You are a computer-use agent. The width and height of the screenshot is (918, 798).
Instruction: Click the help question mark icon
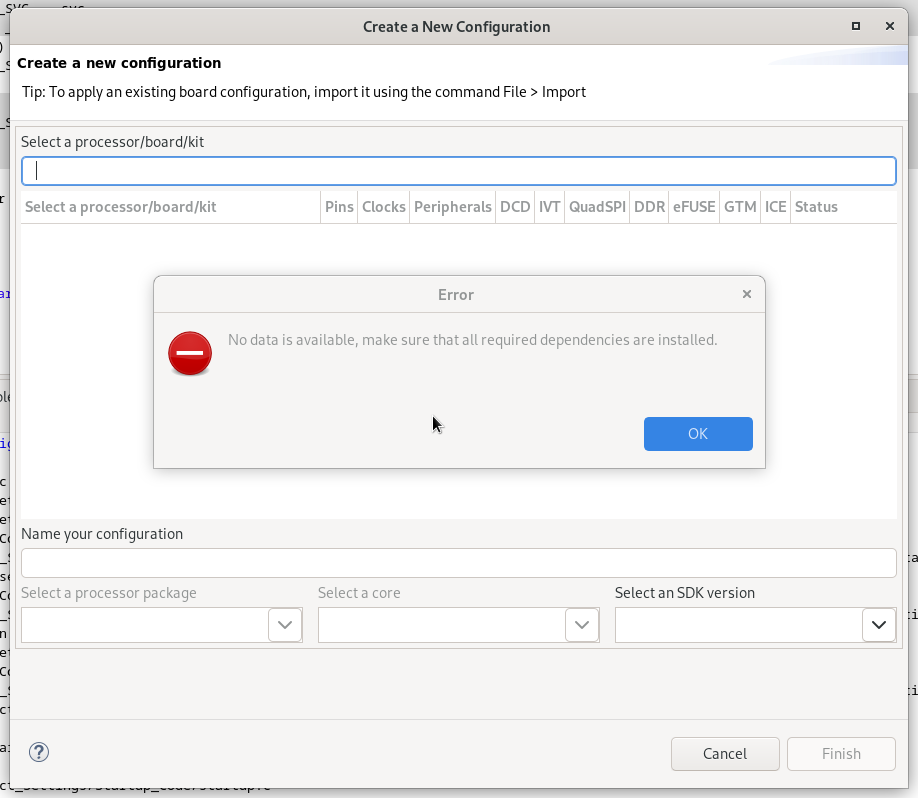[40, 753]
